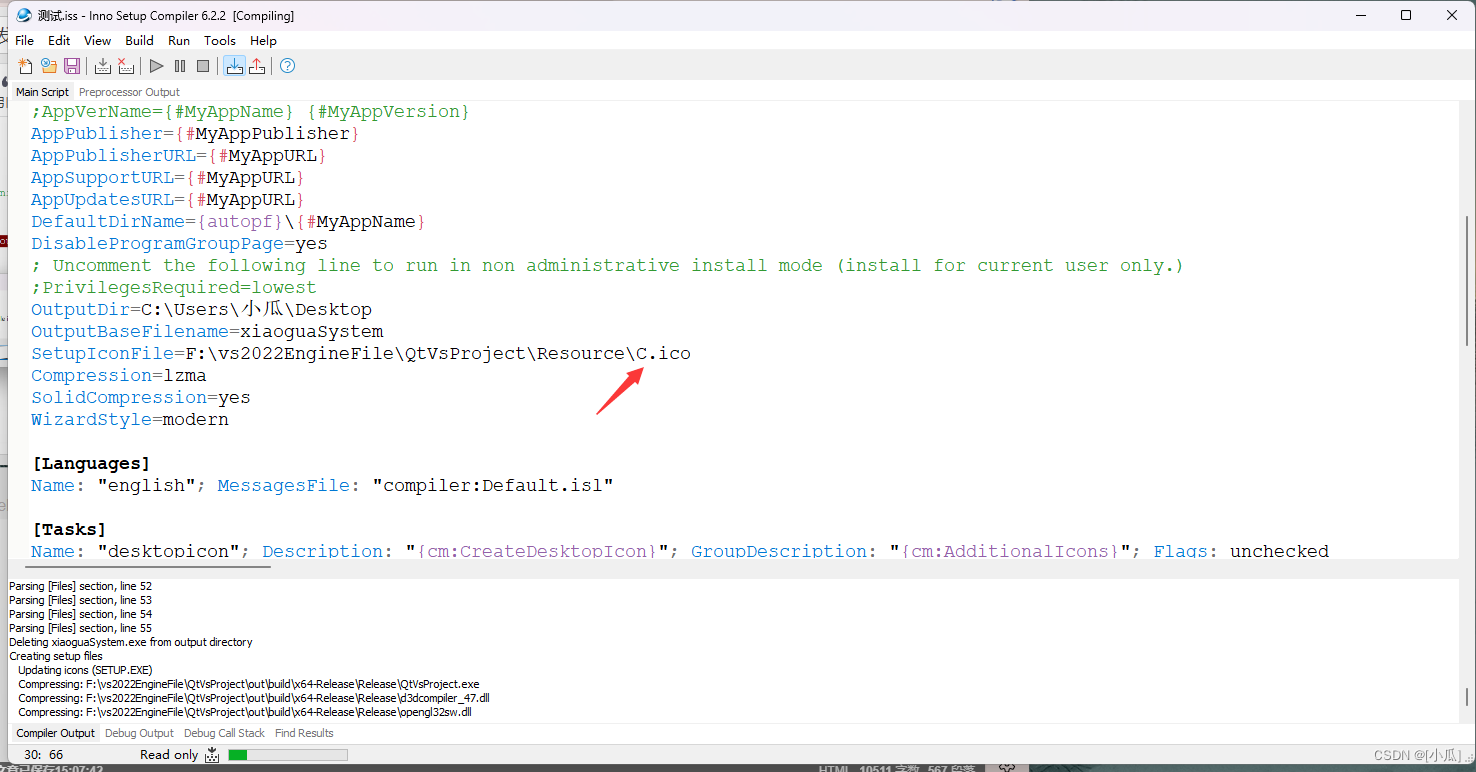The height and width of the screenshot is (772, 1476).
Task: Click the 'Name: "english"' languages line
Action: pos(322,486)
